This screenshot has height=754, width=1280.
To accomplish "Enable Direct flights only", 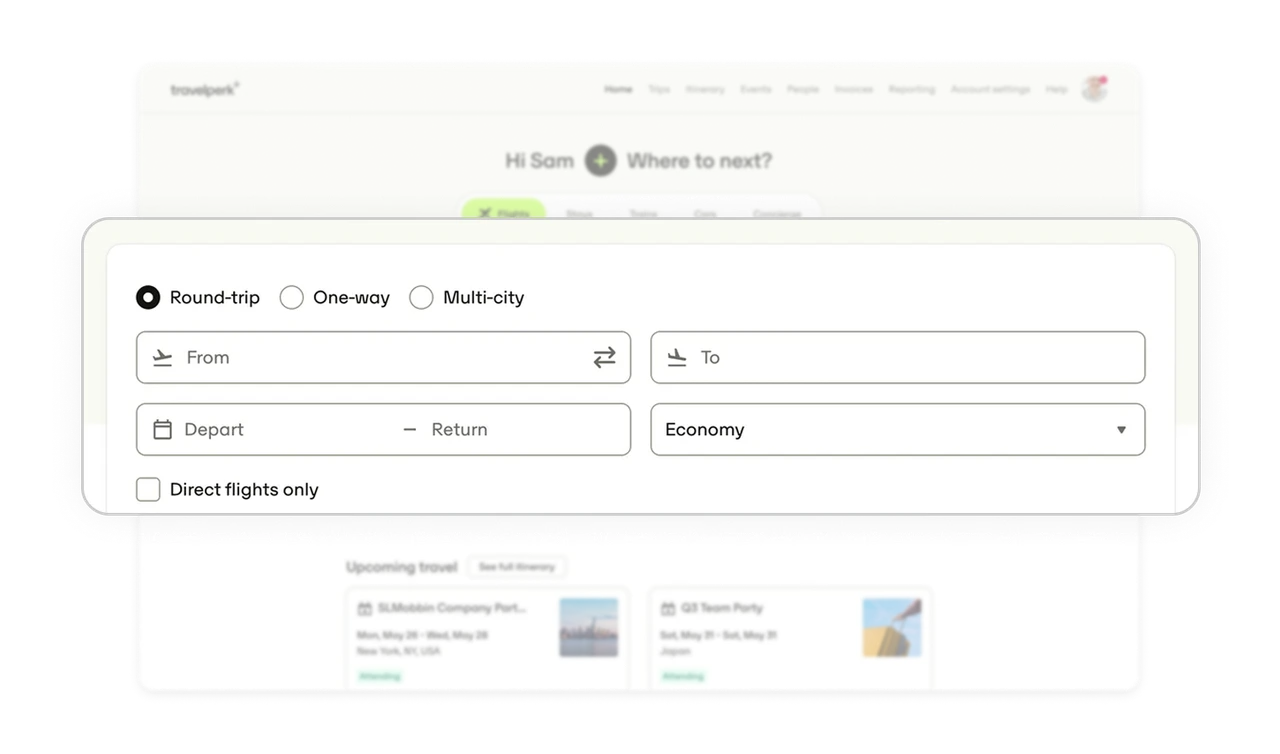I will (148, 489).
